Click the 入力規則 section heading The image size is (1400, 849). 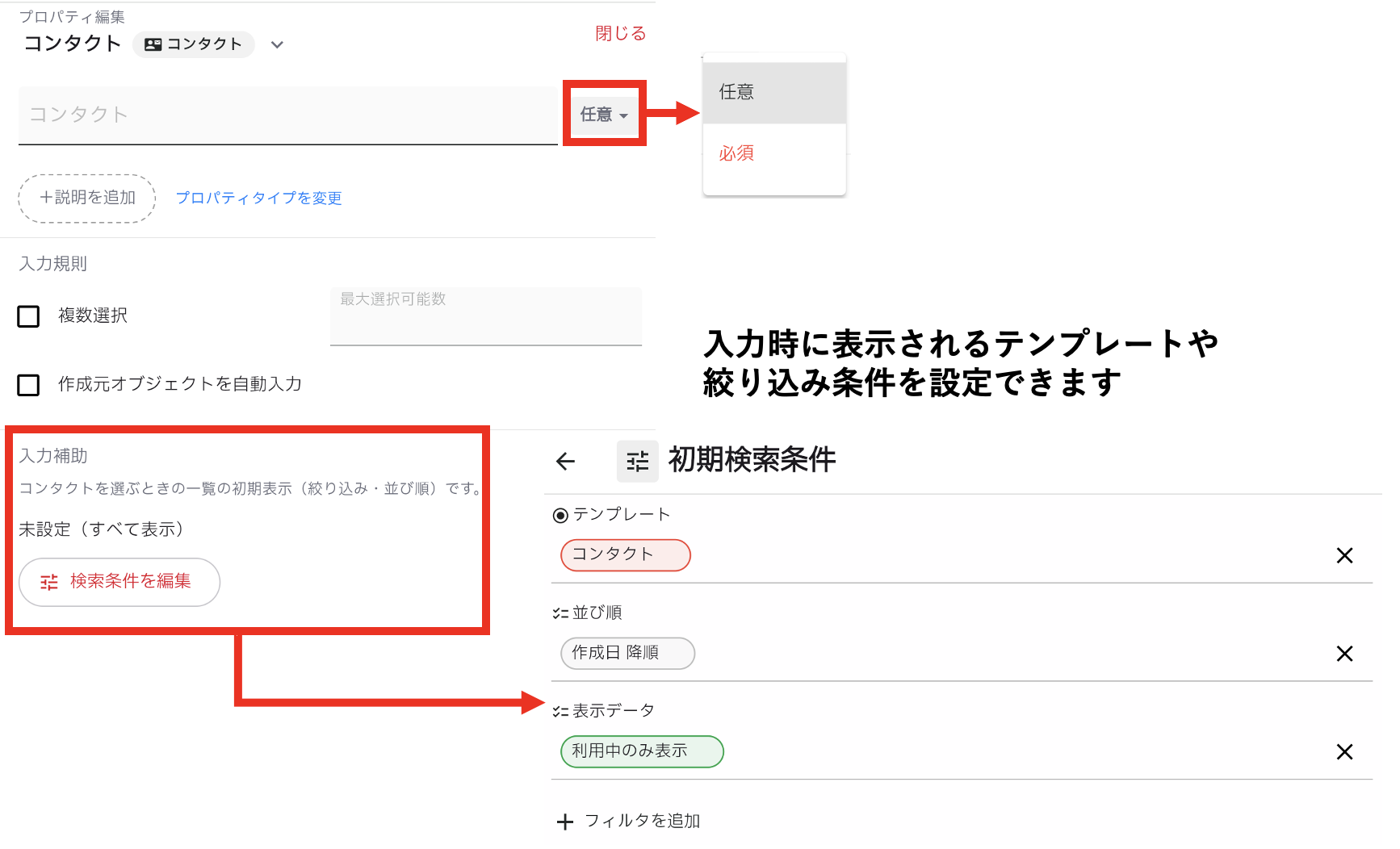pyautogui.click(x=52, y=264)
